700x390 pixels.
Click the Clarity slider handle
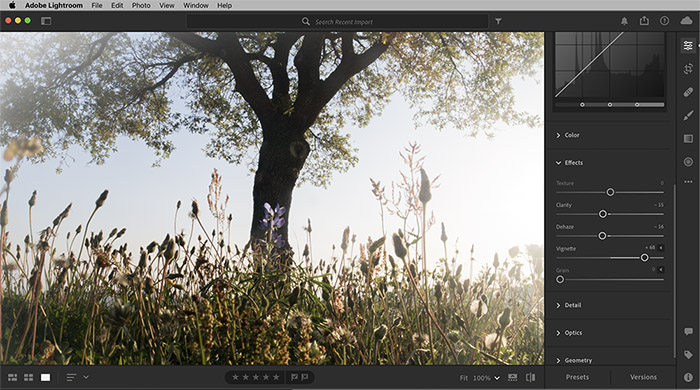coord(603,214)
